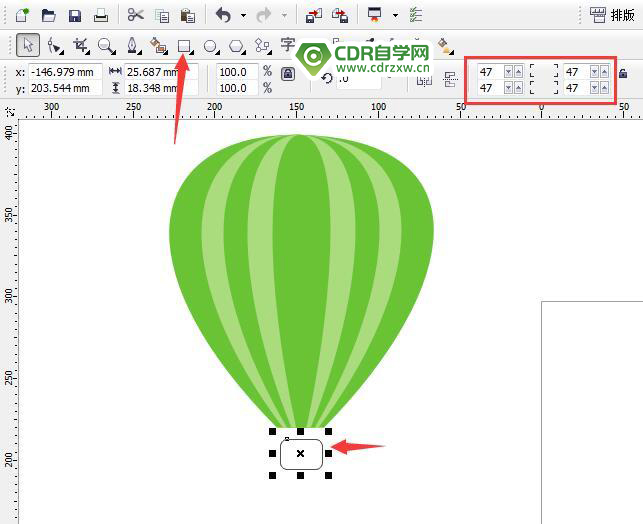The height and width of the screenshot is (524, 643).
Task: Redo the last undone action
Action: tap(264, 16)
